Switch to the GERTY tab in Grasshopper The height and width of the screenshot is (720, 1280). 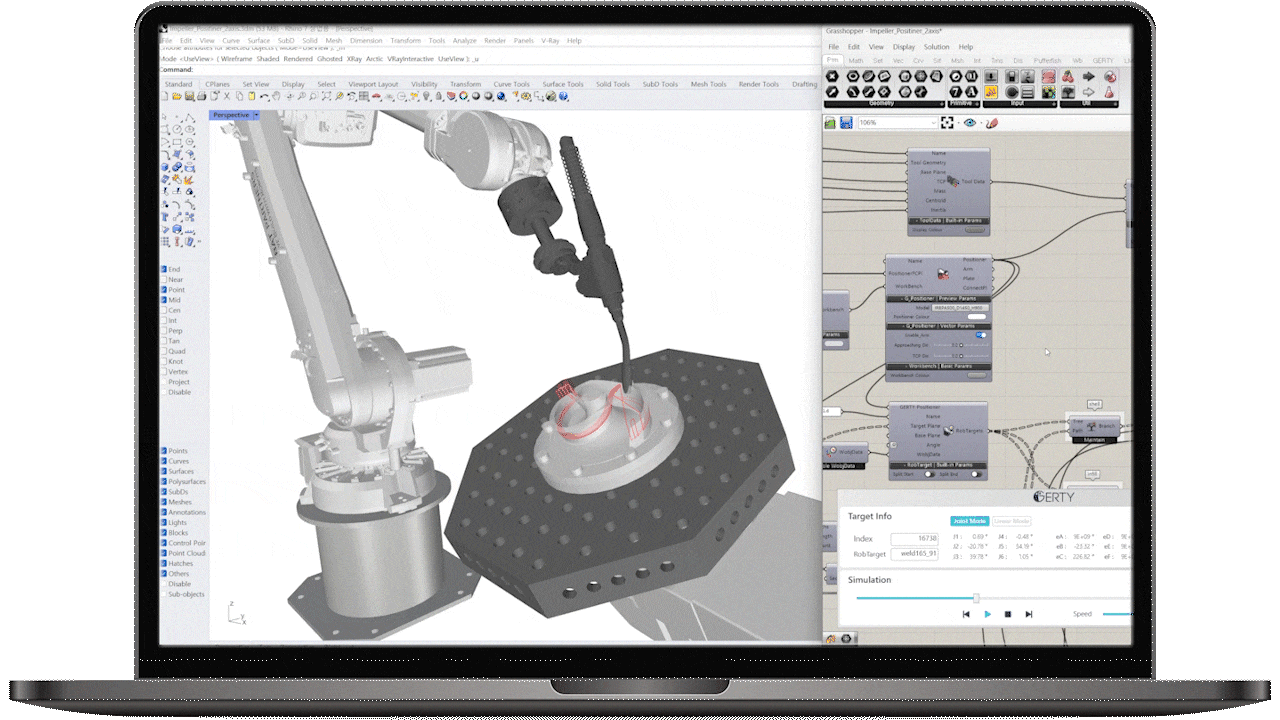click(x=1103, y=60)
